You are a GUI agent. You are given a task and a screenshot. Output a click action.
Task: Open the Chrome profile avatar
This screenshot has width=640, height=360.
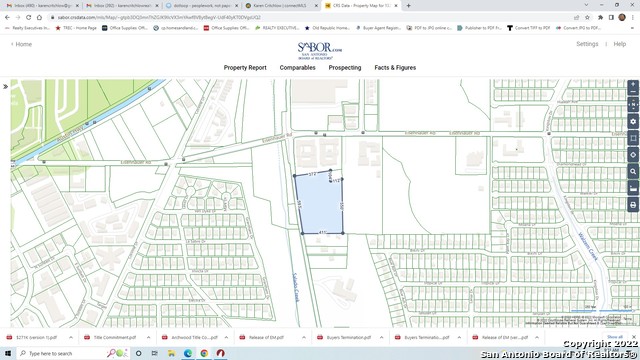point(622,18)
